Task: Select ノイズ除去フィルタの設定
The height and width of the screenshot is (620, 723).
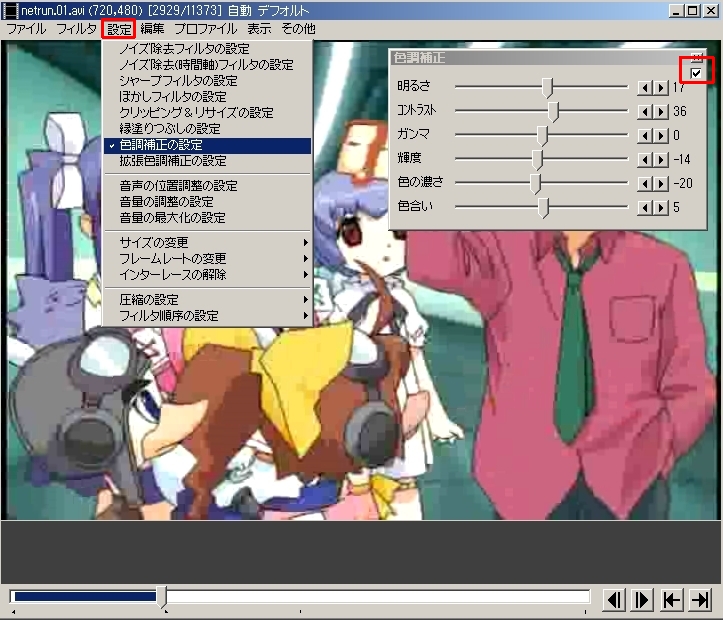Action: (x=207, y=49)
